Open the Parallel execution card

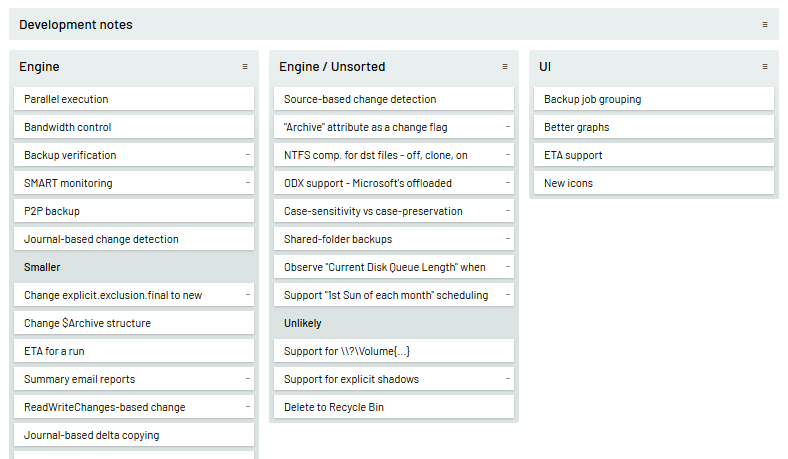pos(134,99)
